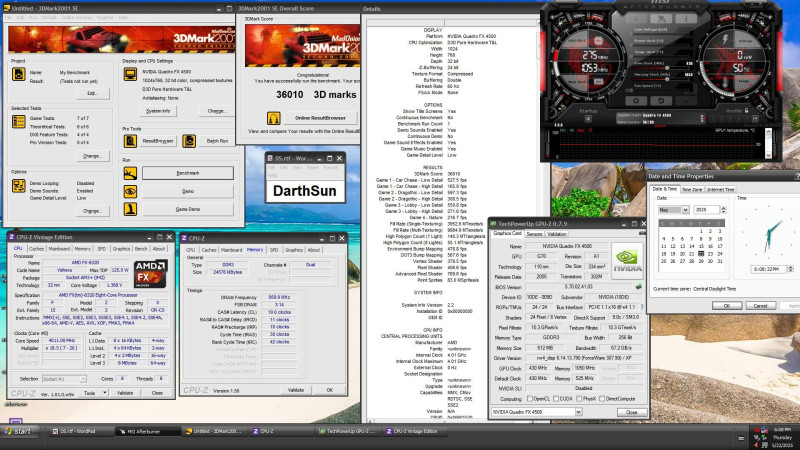Switch to SPD tab in CPU-Z memory window

coord(274,250)
